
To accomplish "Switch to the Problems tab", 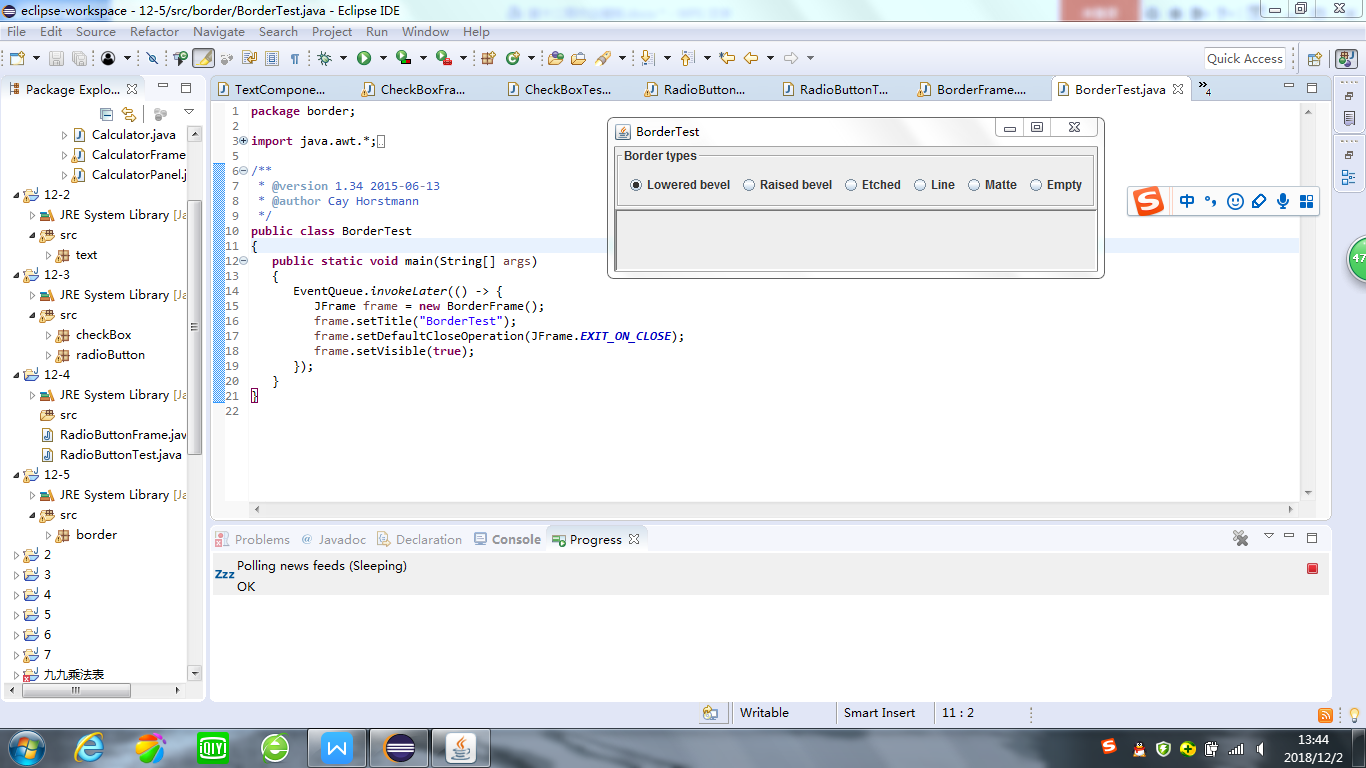I will point(253,539).
